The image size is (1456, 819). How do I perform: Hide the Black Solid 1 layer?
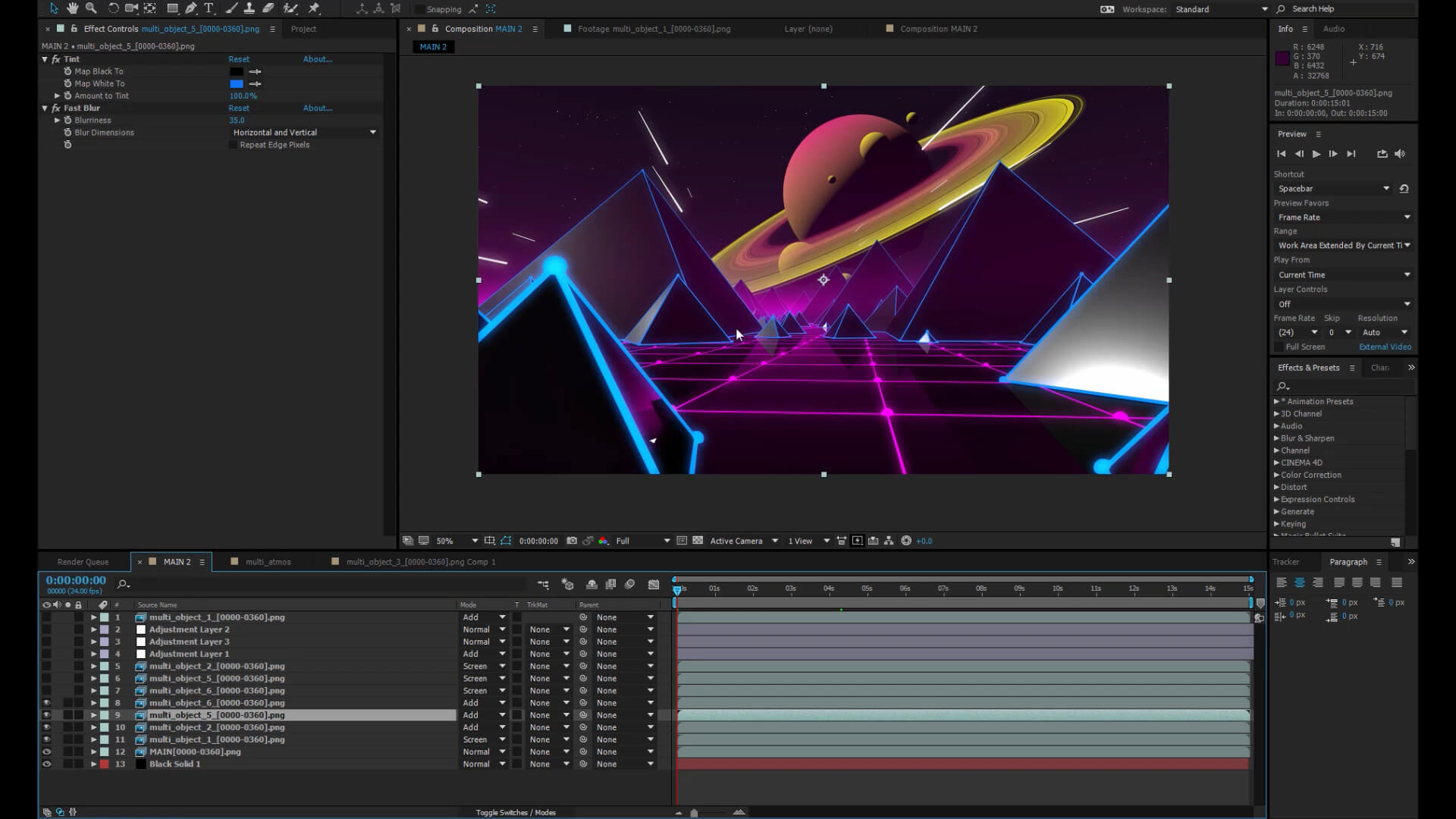(x=46, y=764)
